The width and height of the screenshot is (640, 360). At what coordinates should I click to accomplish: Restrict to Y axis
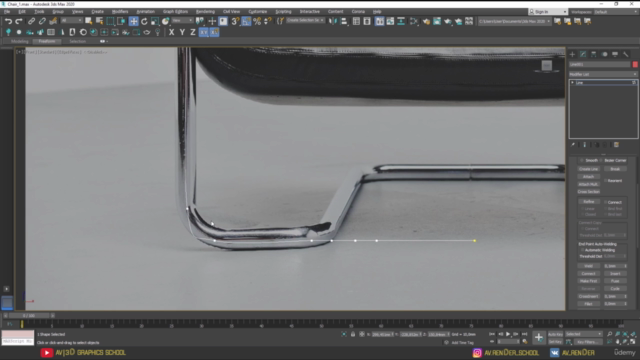coord(182,32)
